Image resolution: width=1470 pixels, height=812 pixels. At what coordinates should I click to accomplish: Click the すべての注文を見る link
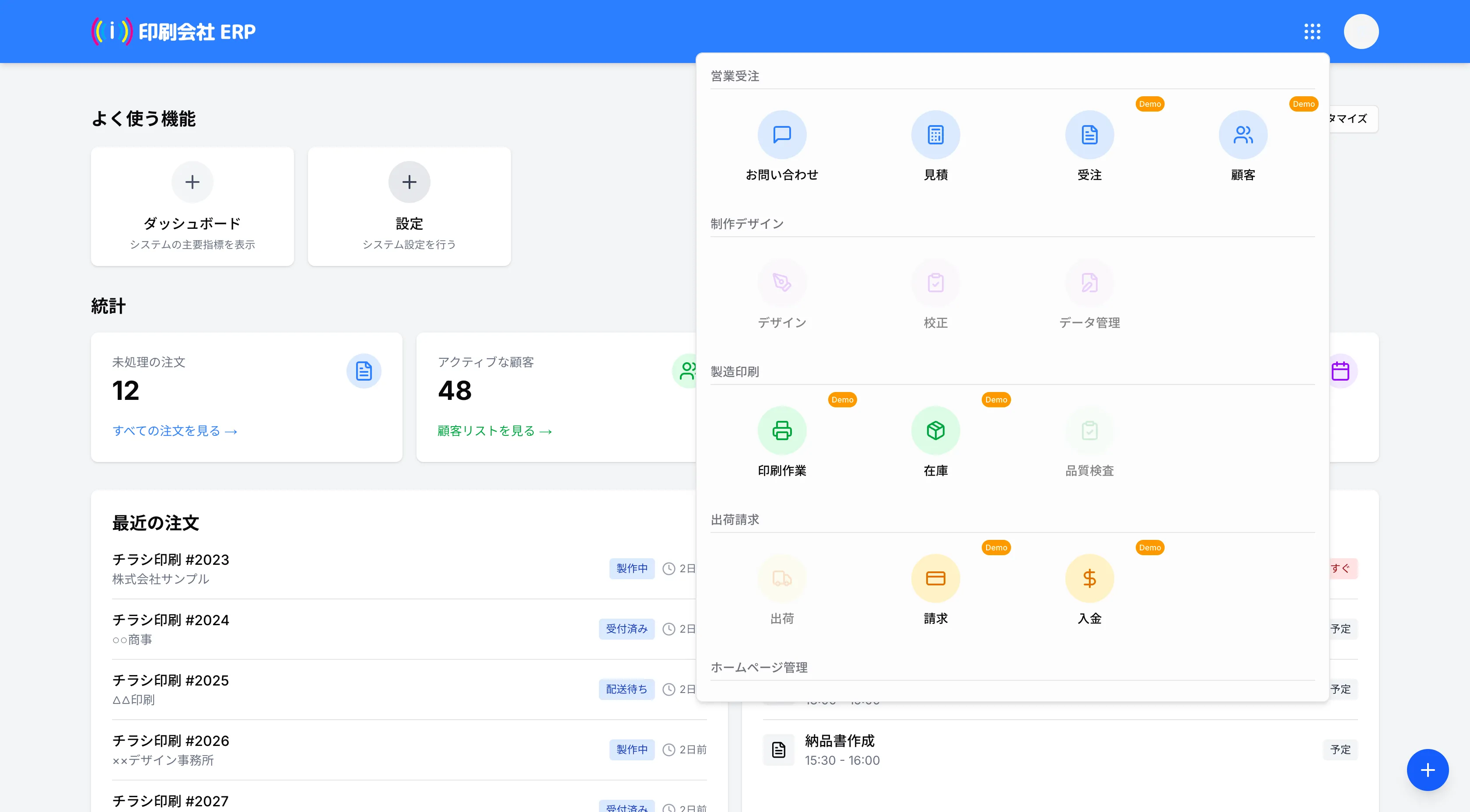click(175, 431)
